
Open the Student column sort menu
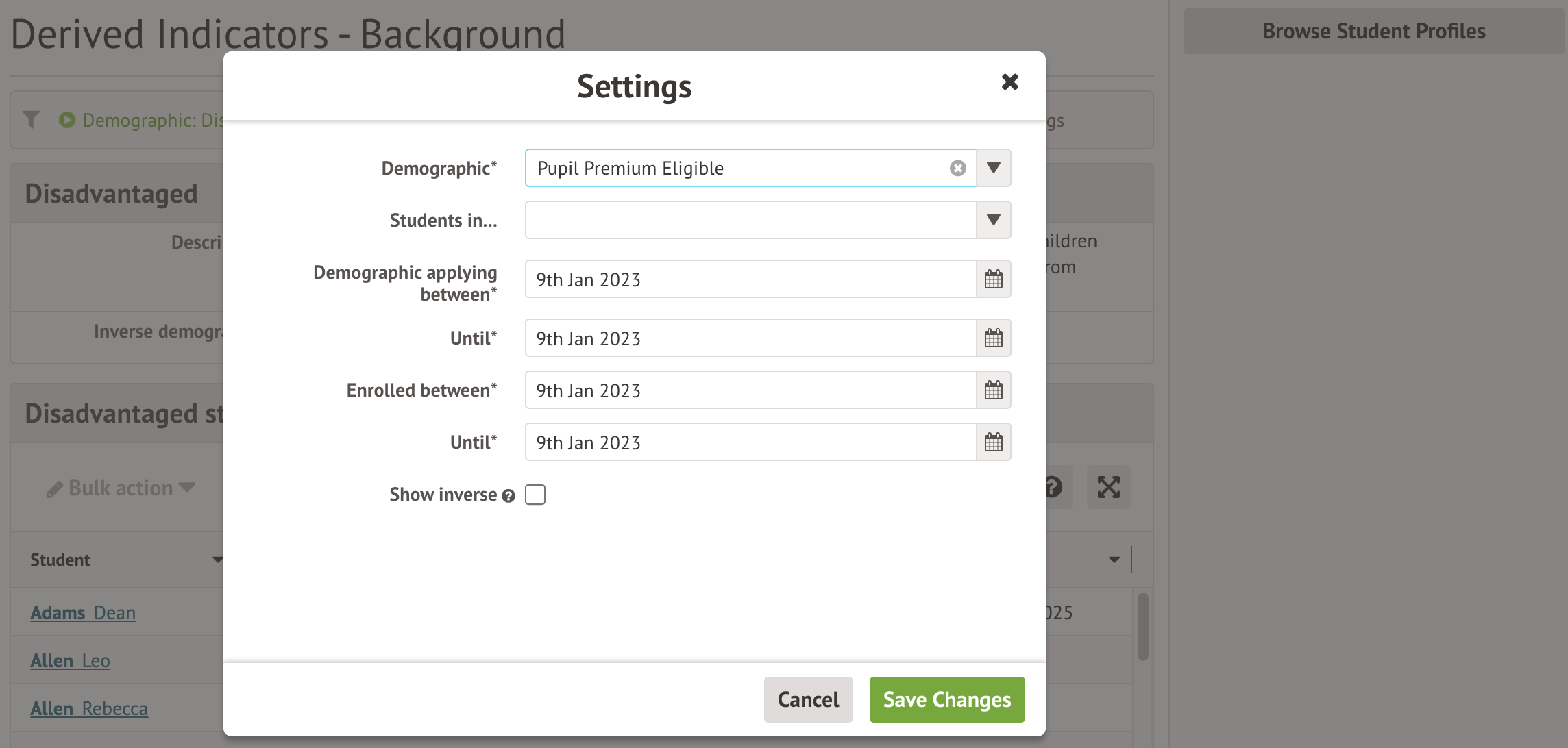217,560
